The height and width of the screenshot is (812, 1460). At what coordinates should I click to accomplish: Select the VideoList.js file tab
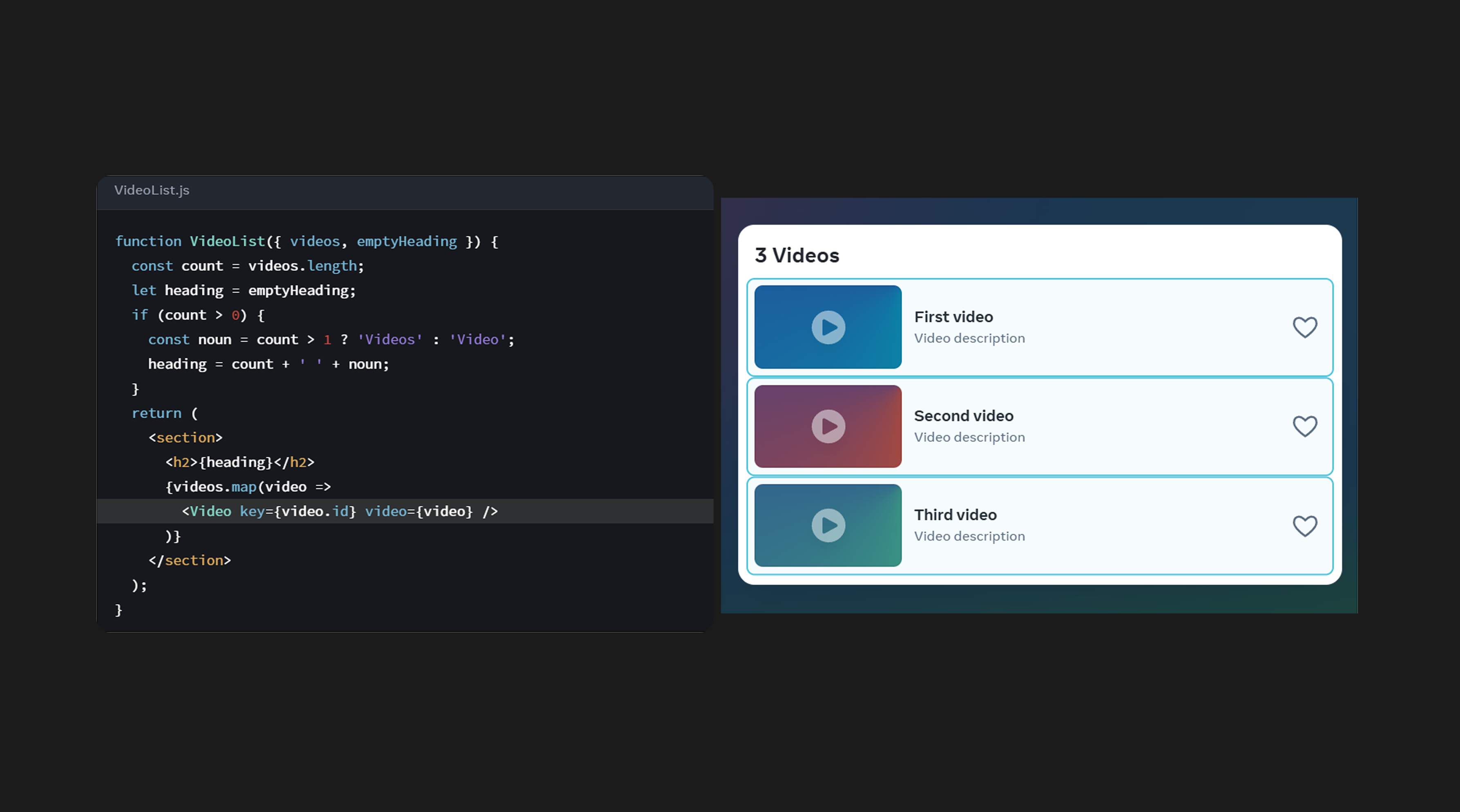coord(152,190)
